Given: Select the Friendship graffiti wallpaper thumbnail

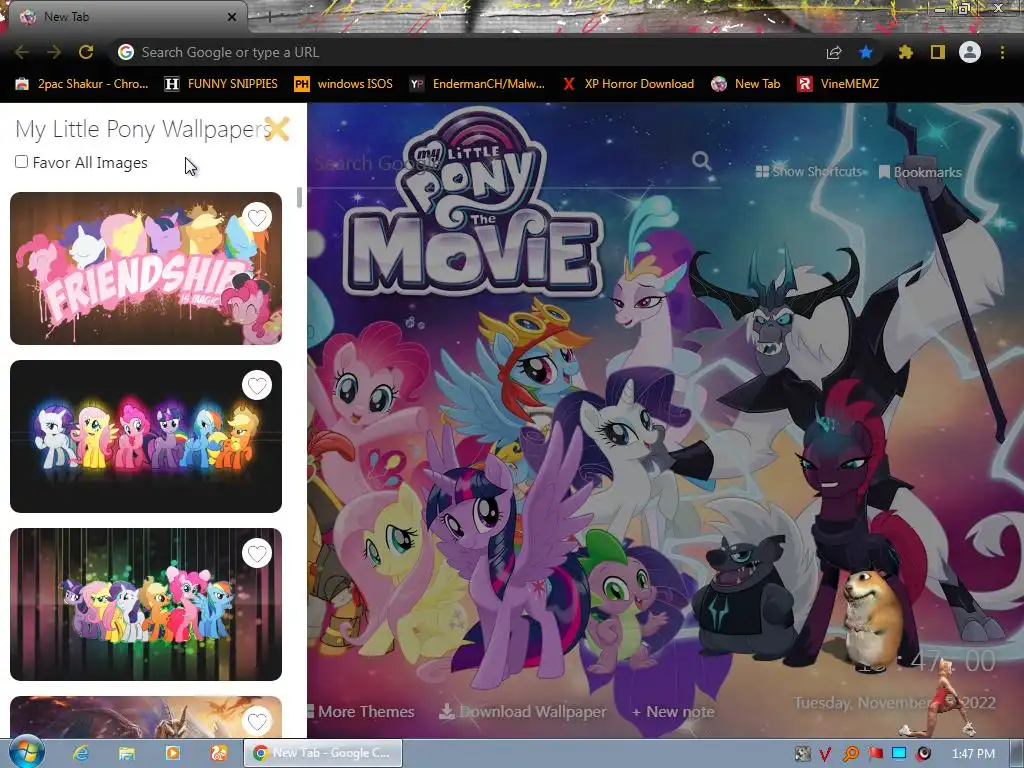Looking at the screenshot, I should [x=146, y=268].
